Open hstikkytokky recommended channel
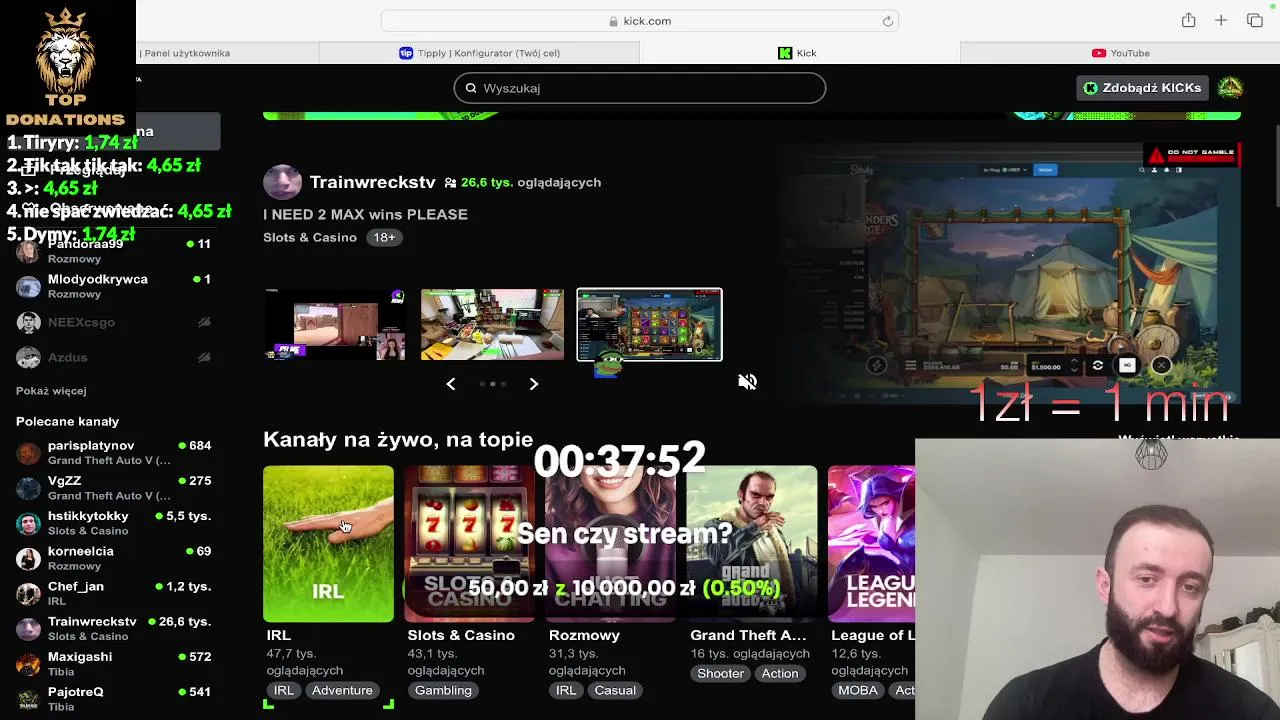 pyautogui.click(x=113, y=523)
